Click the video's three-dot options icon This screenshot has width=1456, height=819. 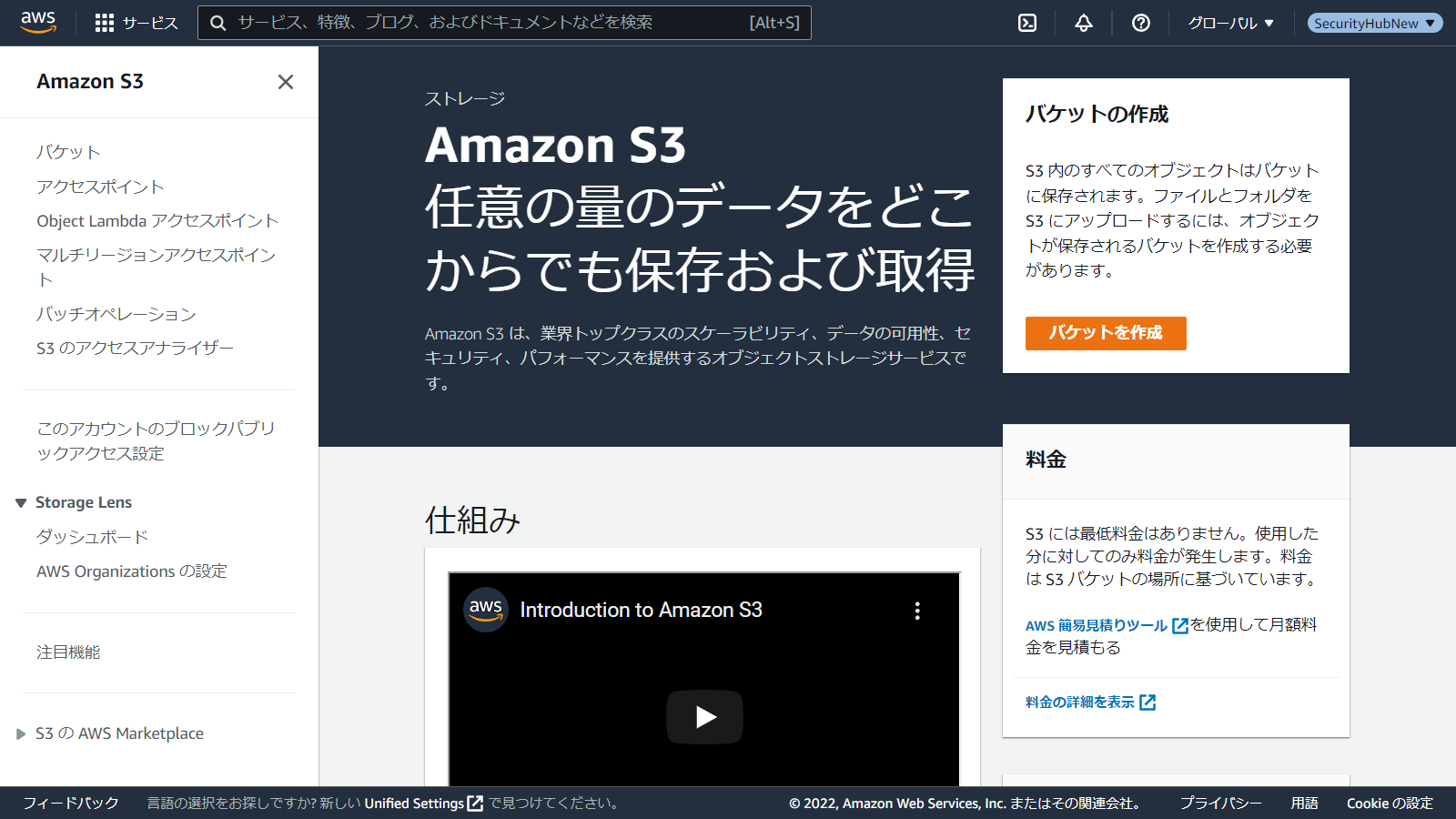click(x=917, y=611)
